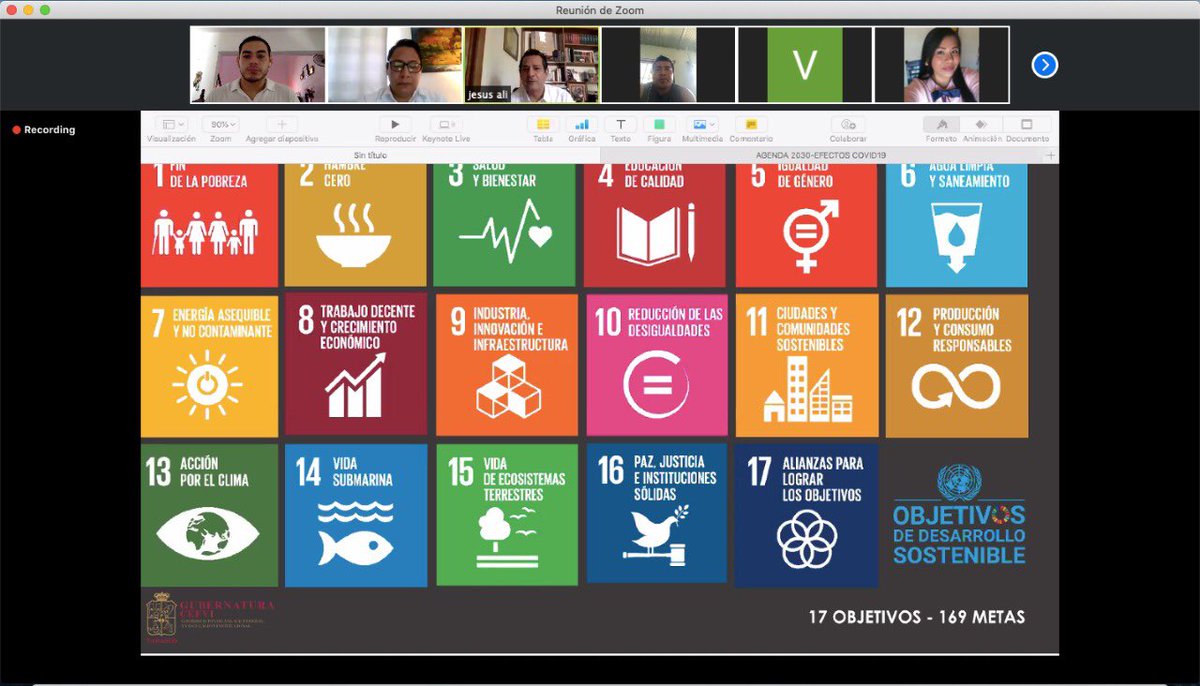The height and width of the screenshot is (686, 1200).
Task: Insert a chart with the Gráfica icon
Action: tap(582, 125)
